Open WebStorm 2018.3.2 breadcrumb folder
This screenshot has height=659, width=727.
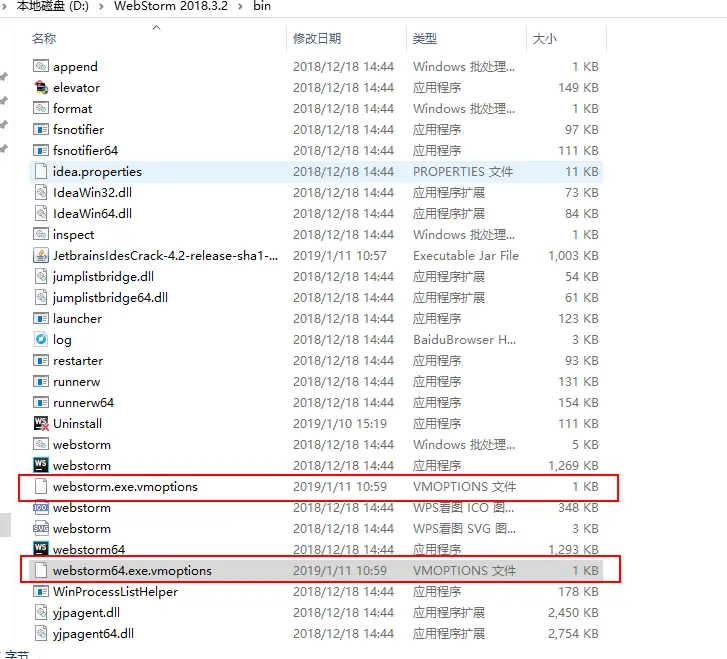(171, 6)
